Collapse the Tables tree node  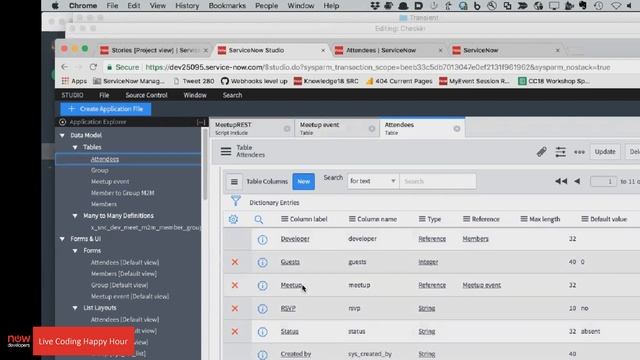75,147
